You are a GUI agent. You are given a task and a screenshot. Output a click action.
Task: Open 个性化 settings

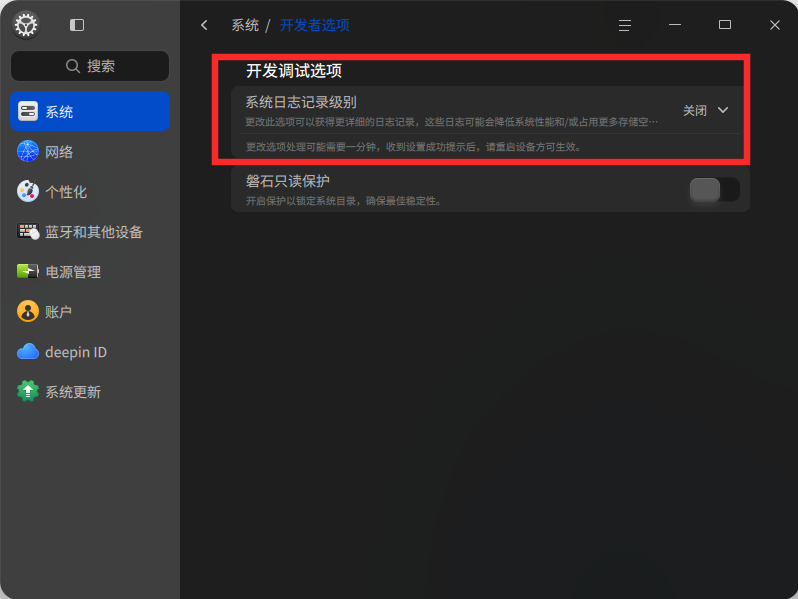click(90, 191)
